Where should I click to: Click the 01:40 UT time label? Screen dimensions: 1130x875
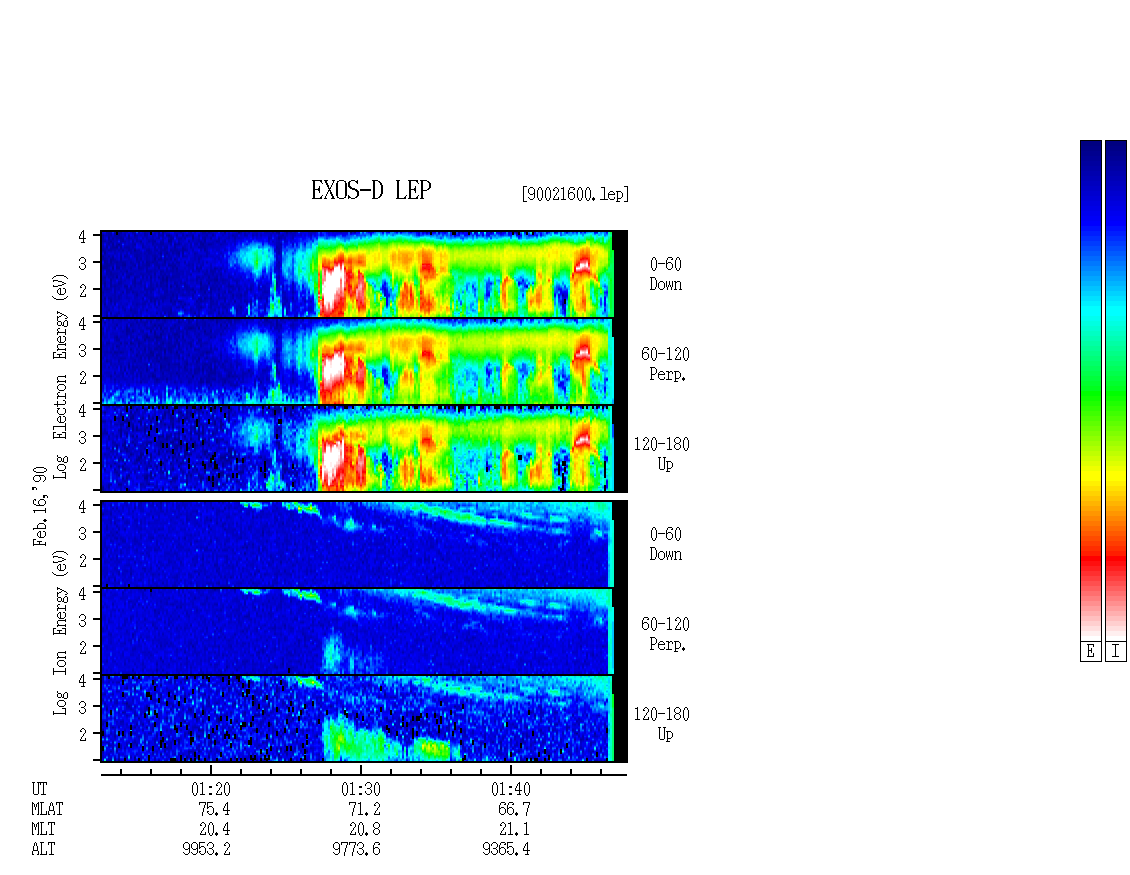[x=510, y=789]
